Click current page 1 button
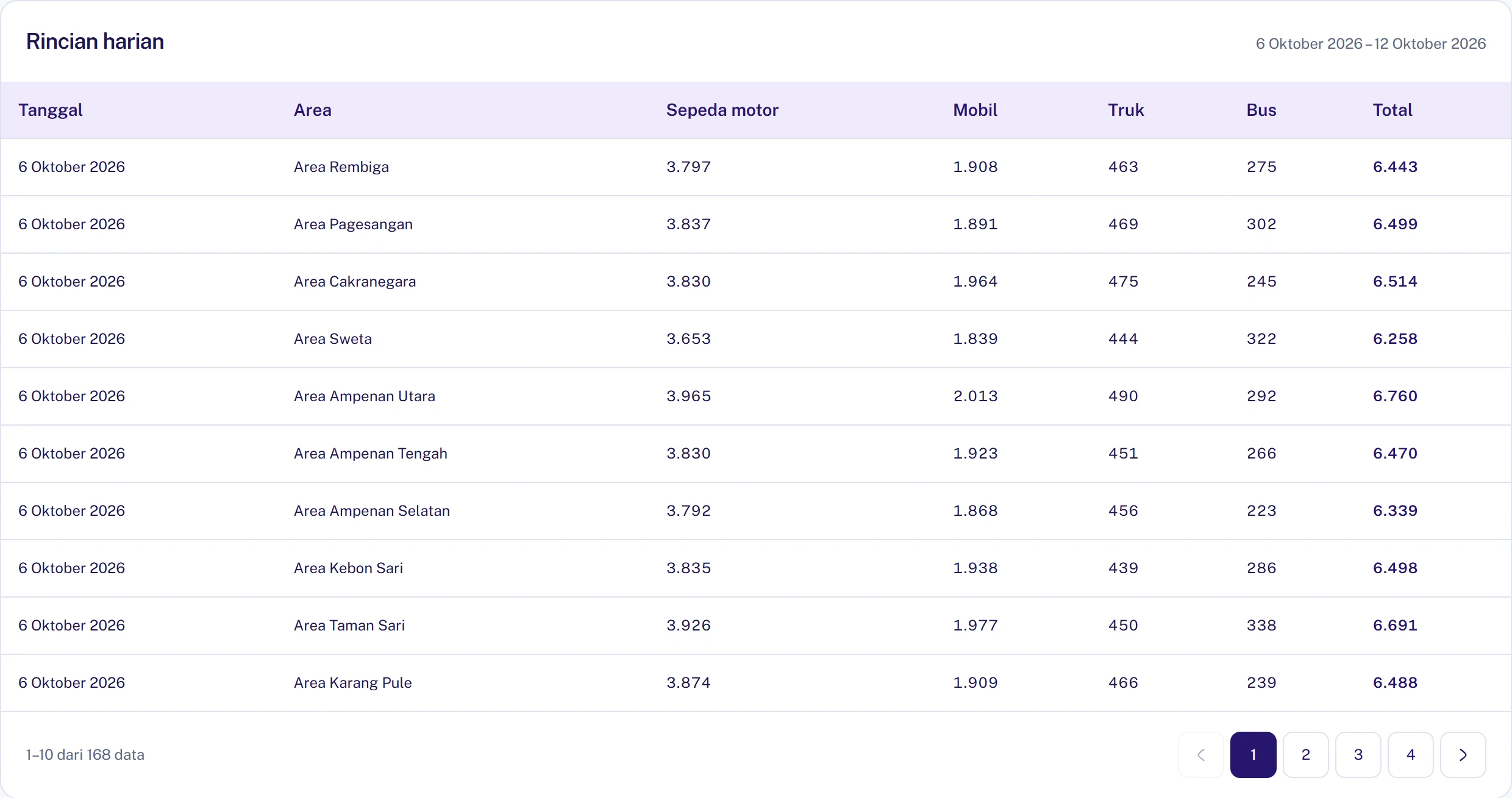The width and height of the screenshot is (1512, 800). (x=1253, y=755)
